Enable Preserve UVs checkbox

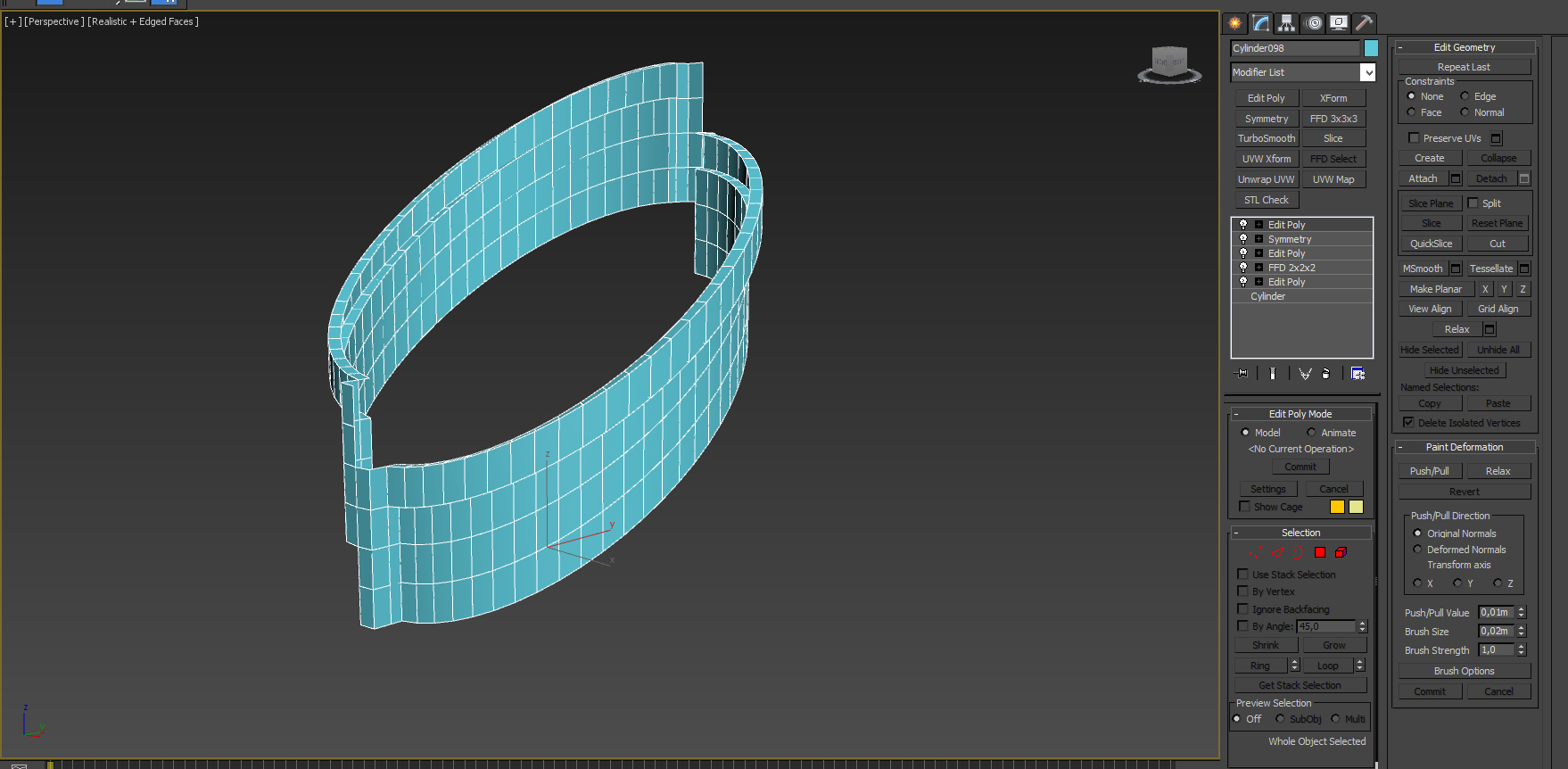point(1414,138)
